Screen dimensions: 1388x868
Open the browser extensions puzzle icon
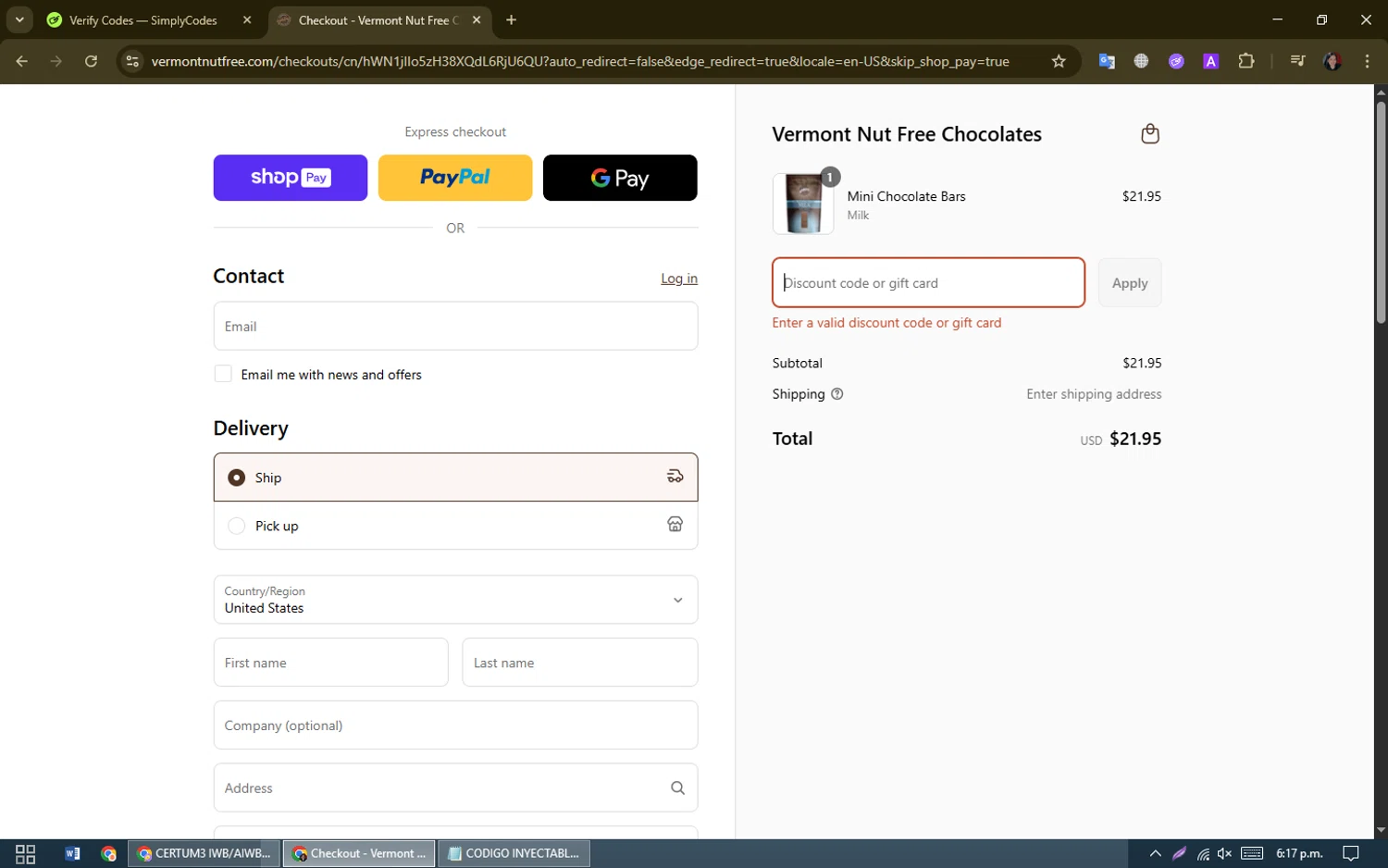click(x=1246, y=61)
